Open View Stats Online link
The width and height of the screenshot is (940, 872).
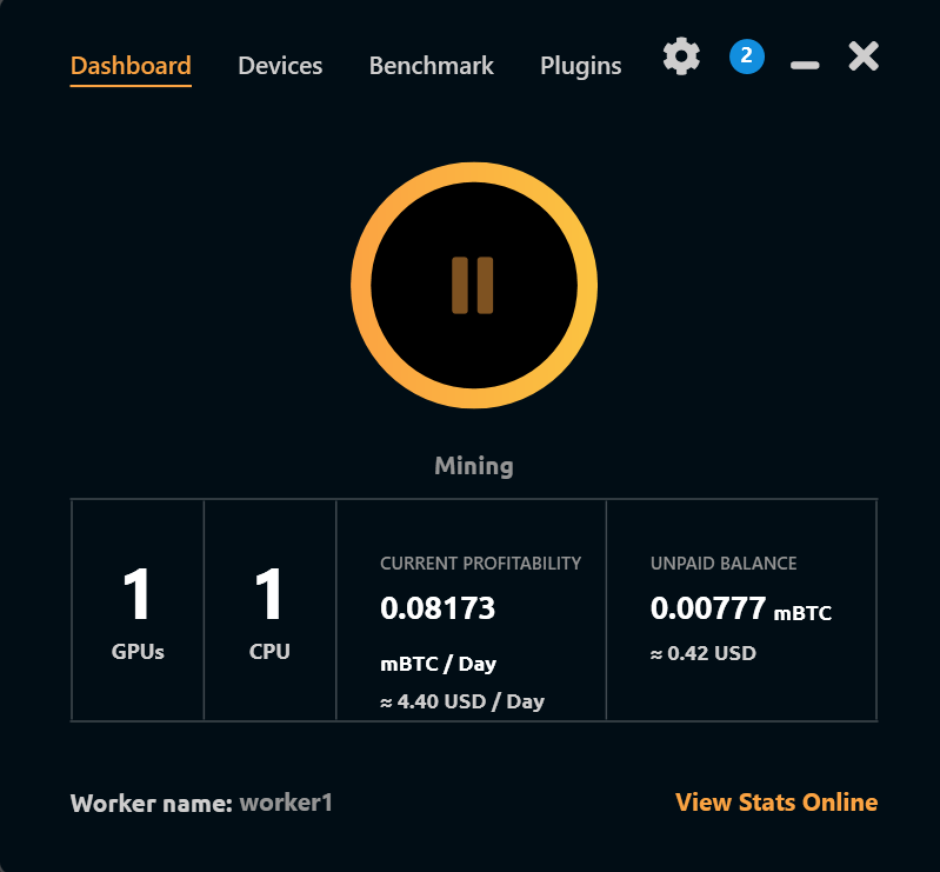pyautogui.click(x=777, y=802)
